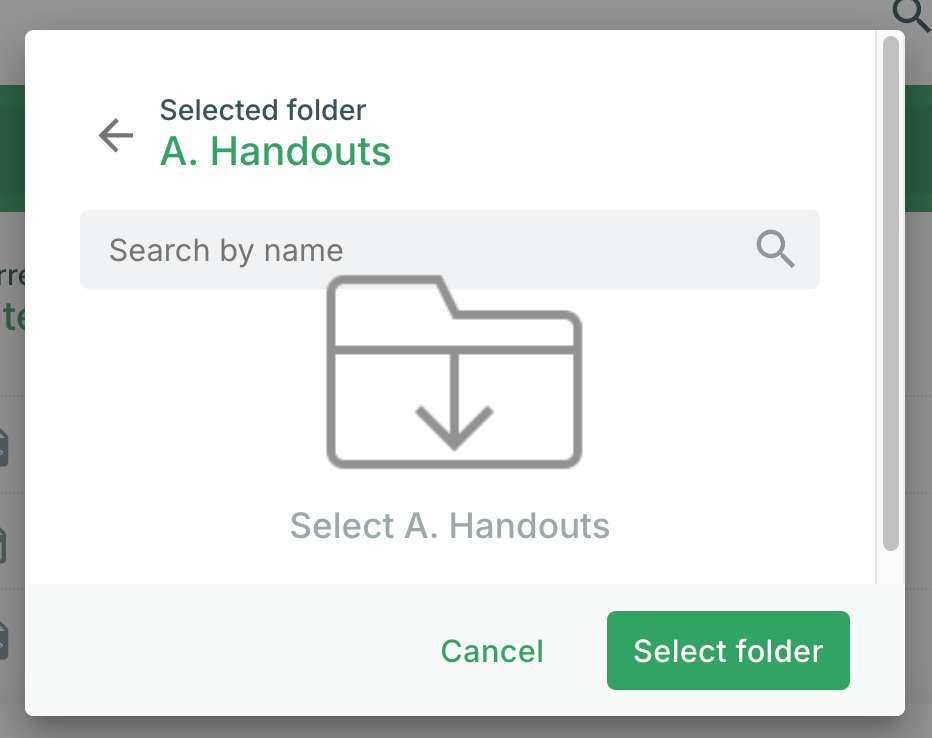Click the middle partially hidden icon at left edge
The width and height of the screenshot is (932, 738).
click(4, 544)
